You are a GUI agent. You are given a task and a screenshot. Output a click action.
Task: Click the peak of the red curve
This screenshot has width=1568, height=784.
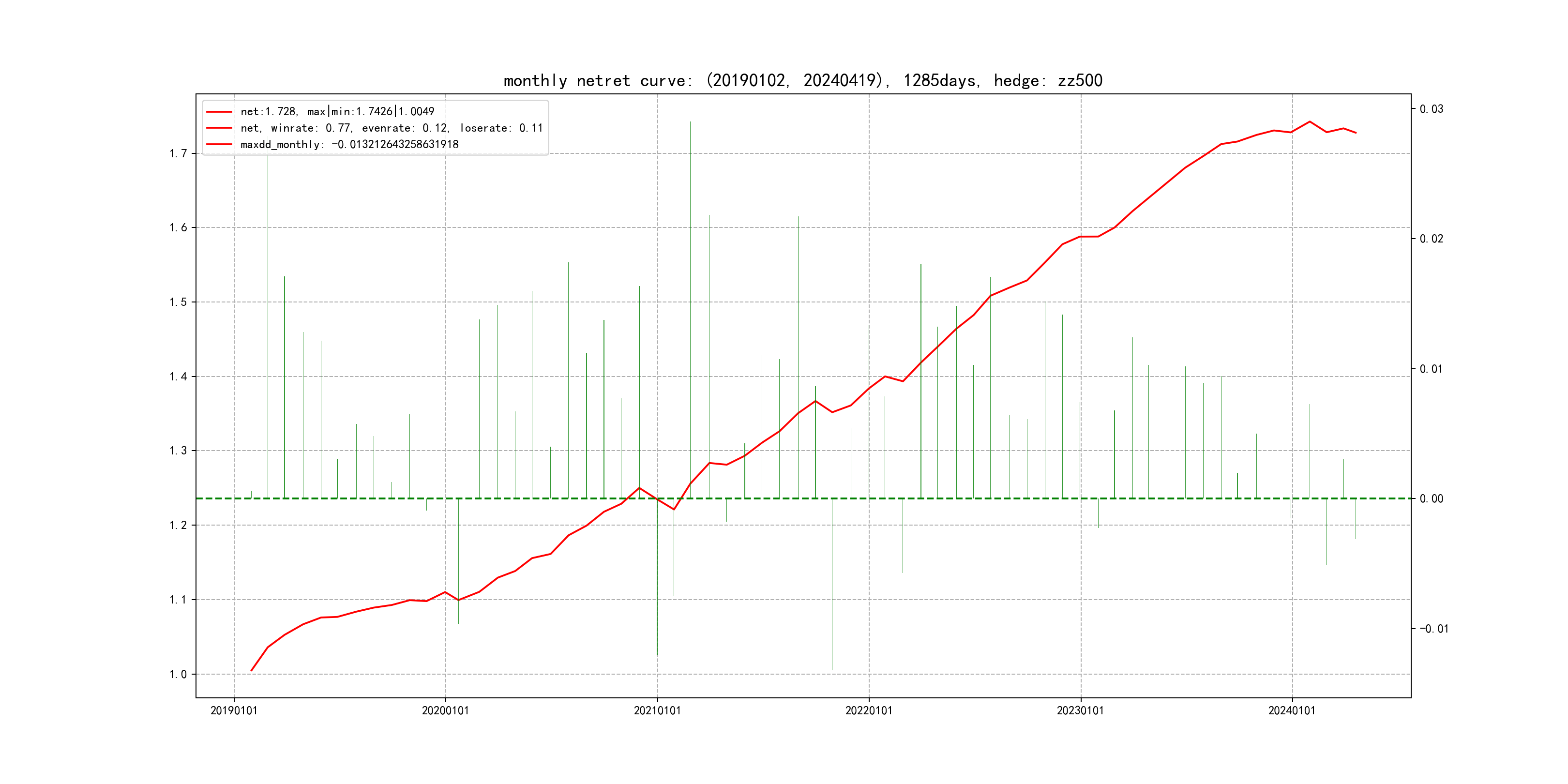click(x=1309, y=122)
